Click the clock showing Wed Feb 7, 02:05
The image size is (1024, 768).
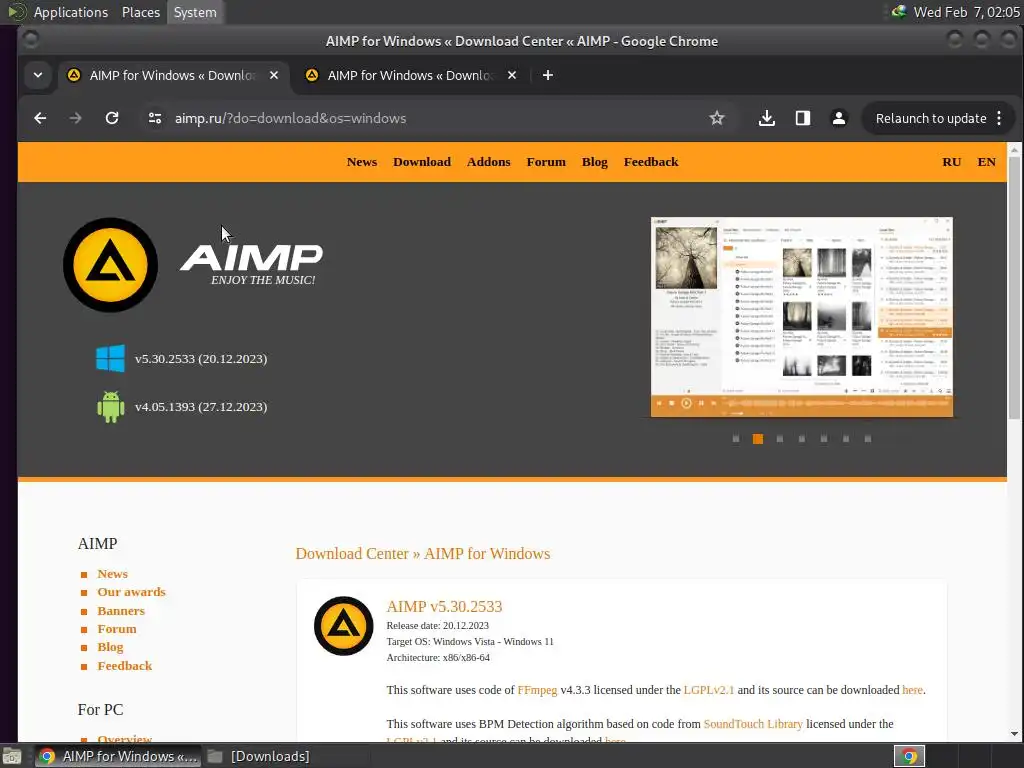point(966,12)
